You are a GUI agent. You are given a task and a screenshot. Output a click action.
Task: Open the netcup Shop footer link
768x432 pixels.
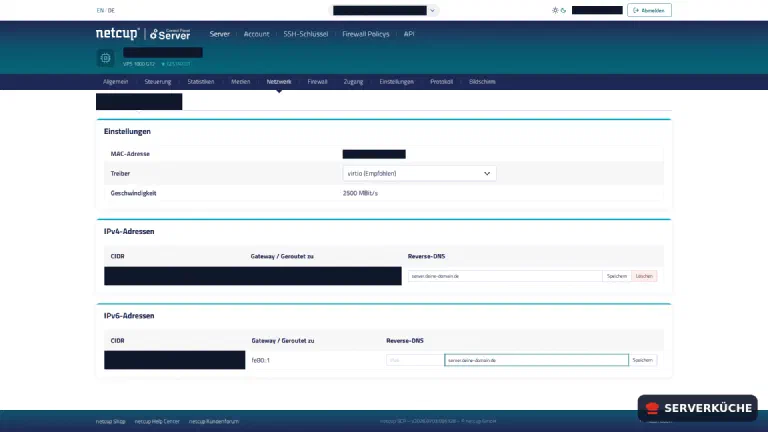tap(111, 421)
